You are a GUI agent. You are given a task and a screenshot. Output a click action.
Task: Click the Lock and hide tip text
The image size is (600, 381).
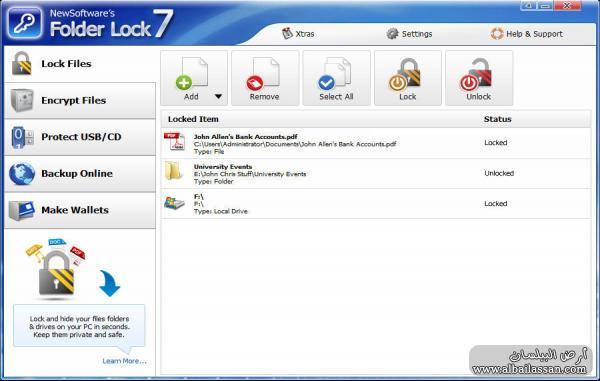coord(80,326)
